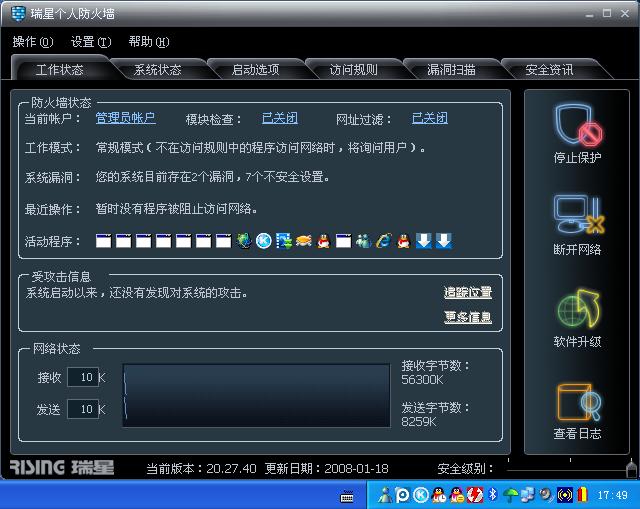Switch to the 工作状态 tab
This screenshot has width=640, height=509.
point(60,70)
